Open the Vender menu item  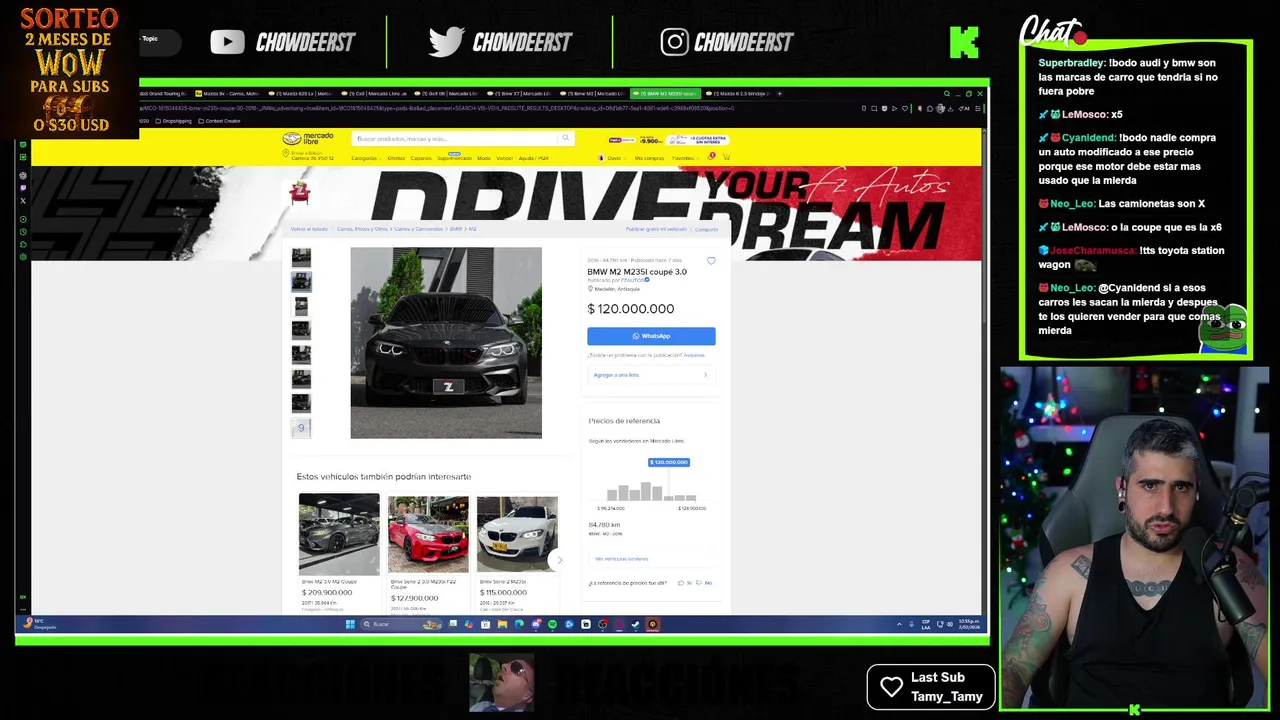click(504, 158)
